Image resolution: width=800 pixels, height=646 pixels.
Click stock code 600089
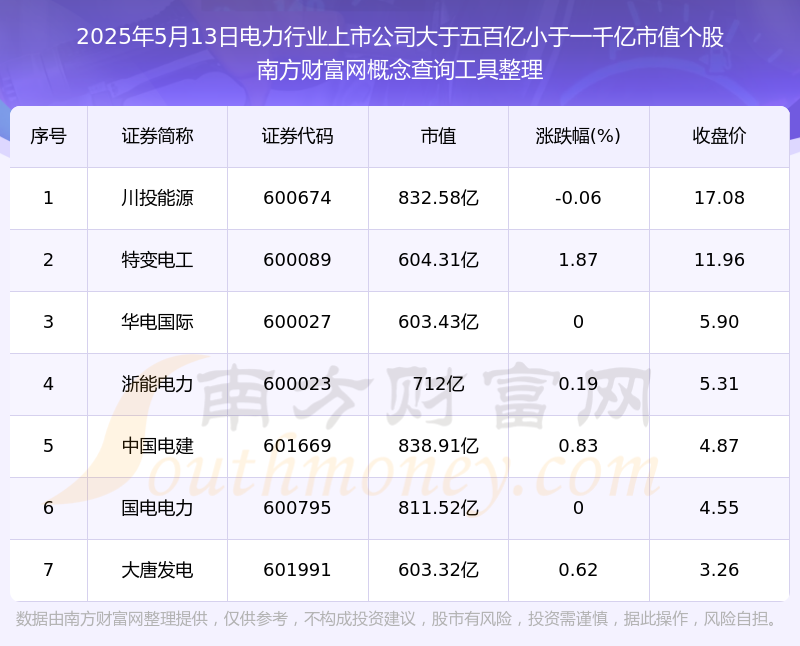(x=297, y=260)
